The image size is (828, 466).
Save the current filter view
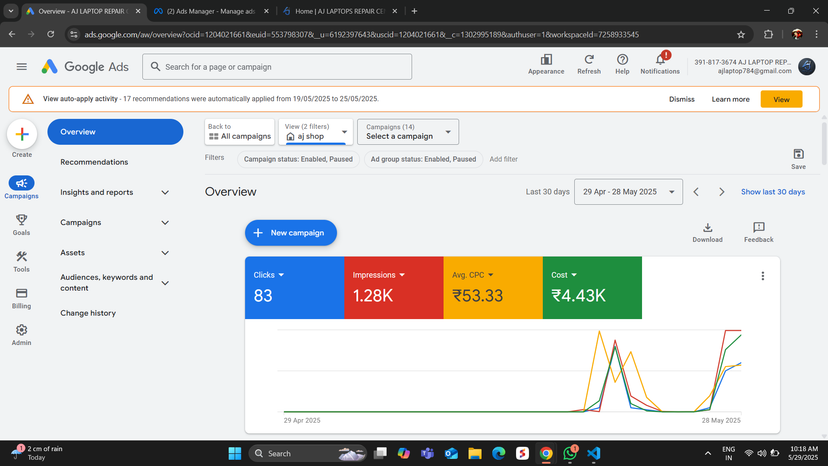(x=798, y=159)
